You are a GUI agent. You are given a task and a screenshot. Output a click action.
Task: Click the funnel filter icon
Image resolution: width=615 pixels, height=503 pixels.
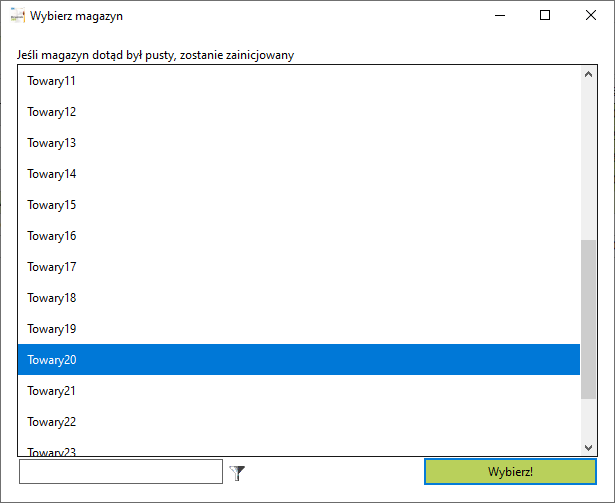[237, 473]
